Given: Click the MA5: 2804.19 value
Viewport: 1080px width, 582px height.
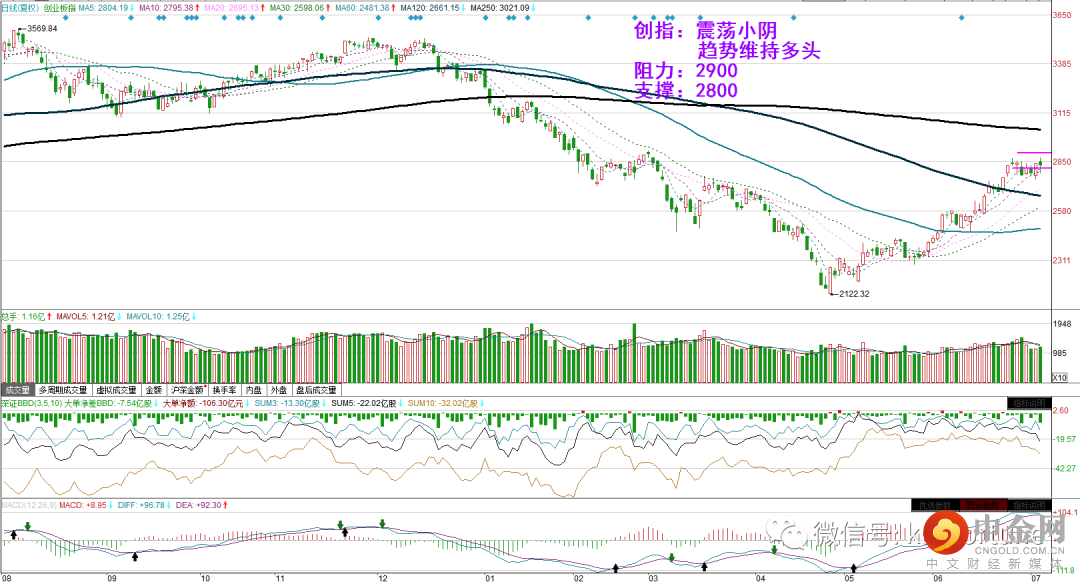Looking at the screenshot, I should 103,8.
